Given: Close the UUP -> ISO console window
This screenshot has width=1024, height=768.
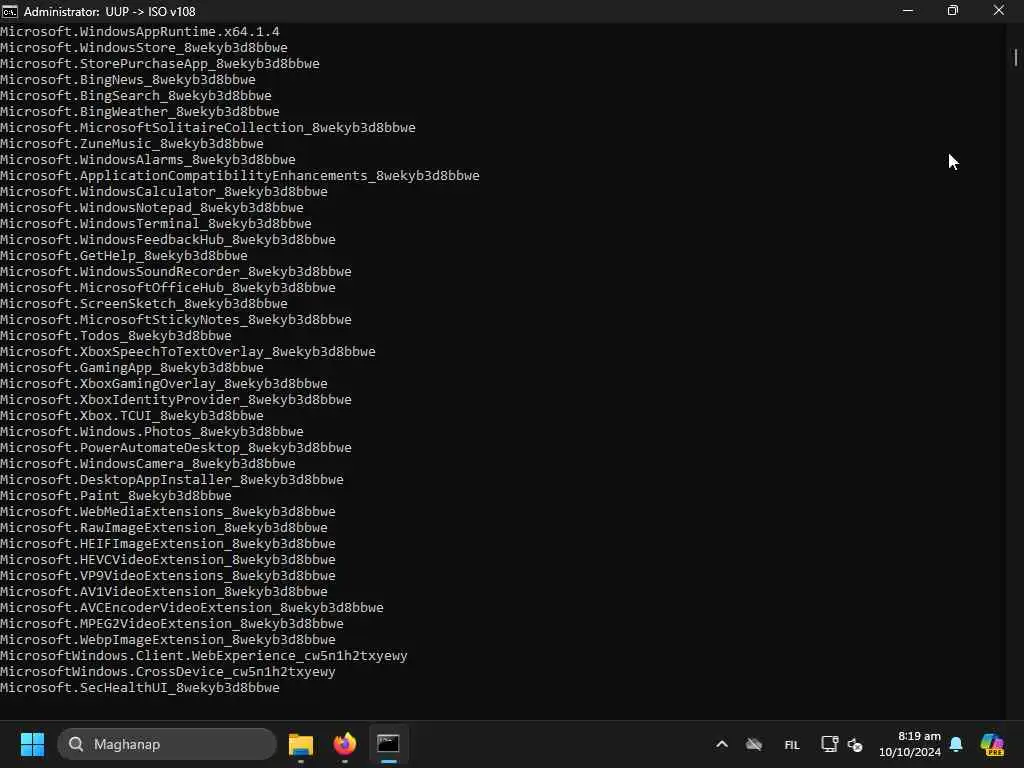Looking at the screenshot, I should (x=999, y=11).
